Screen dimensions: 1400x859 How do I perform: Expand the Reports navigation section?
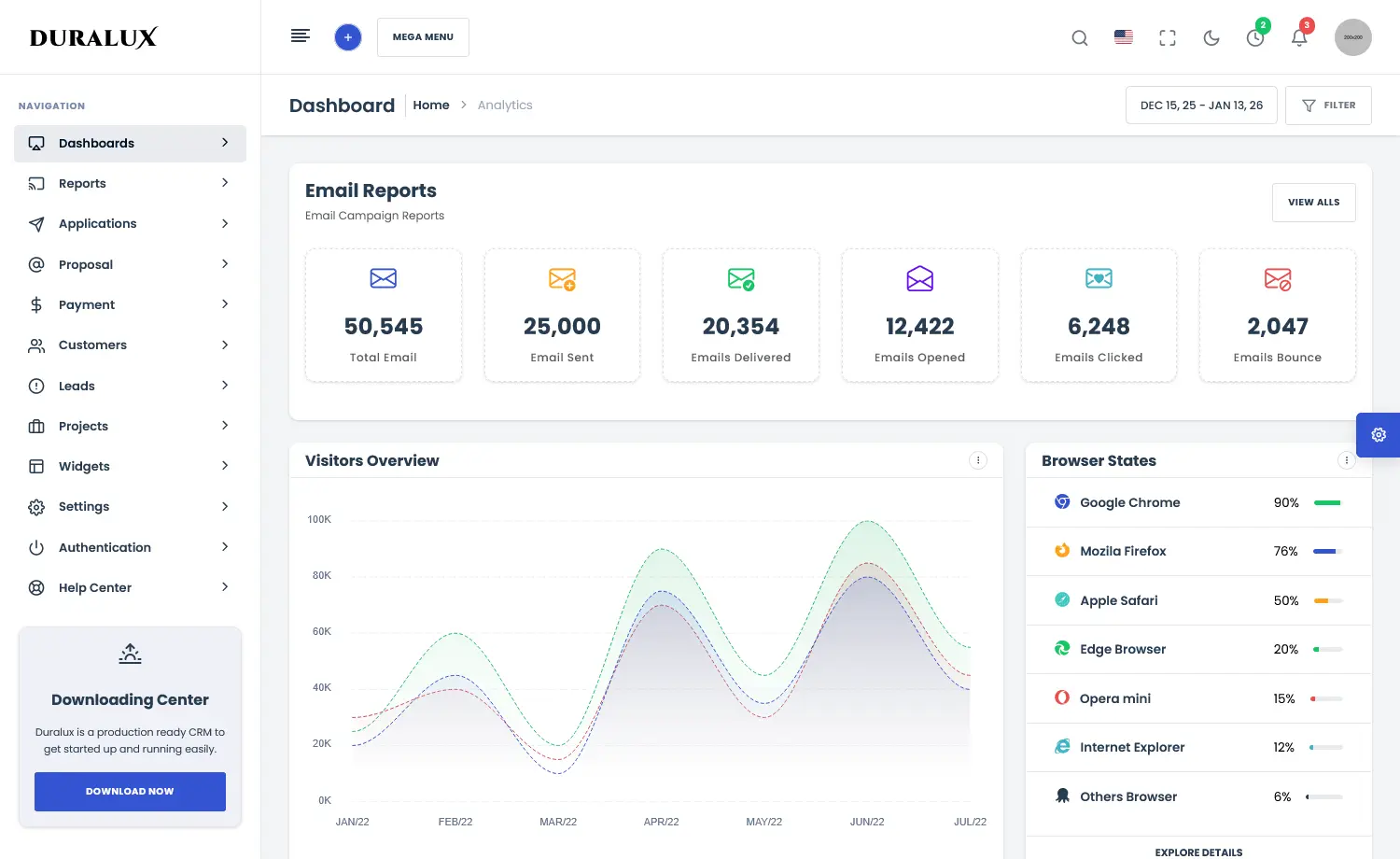[130, 183]
